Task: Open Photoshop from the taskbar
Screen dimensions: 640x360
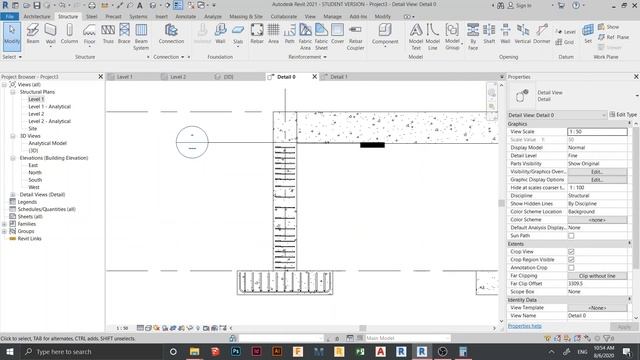Action: pyautogui.click(x=236, y=352)
